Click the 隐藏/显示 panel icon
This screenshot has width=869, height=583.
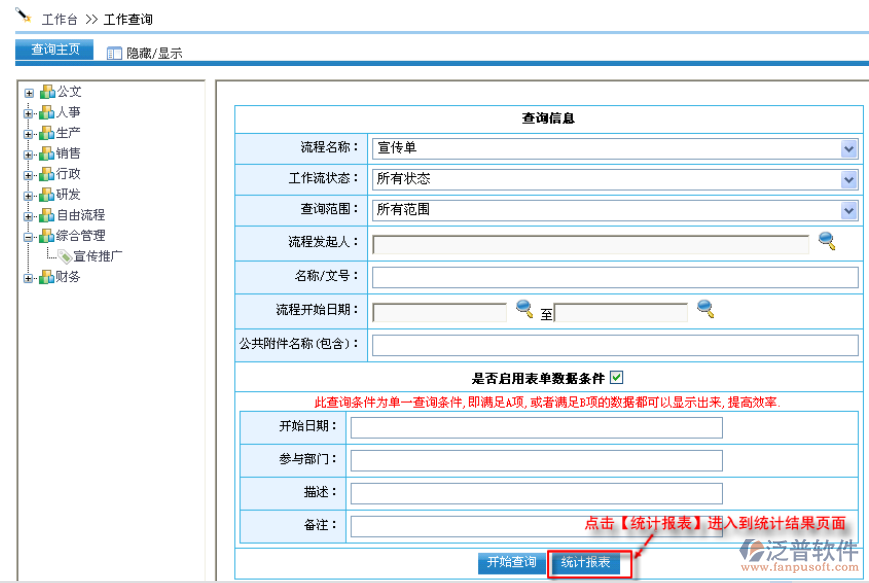tap(114, 53)
